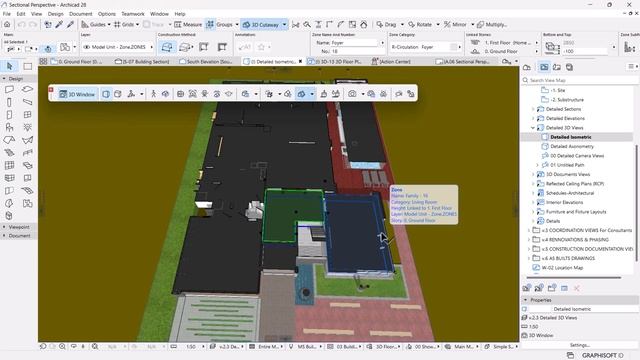Click the camera icon in 3D toolbar
The height and width of the screenshot is (360, 640).
click(x=352, y=94)
